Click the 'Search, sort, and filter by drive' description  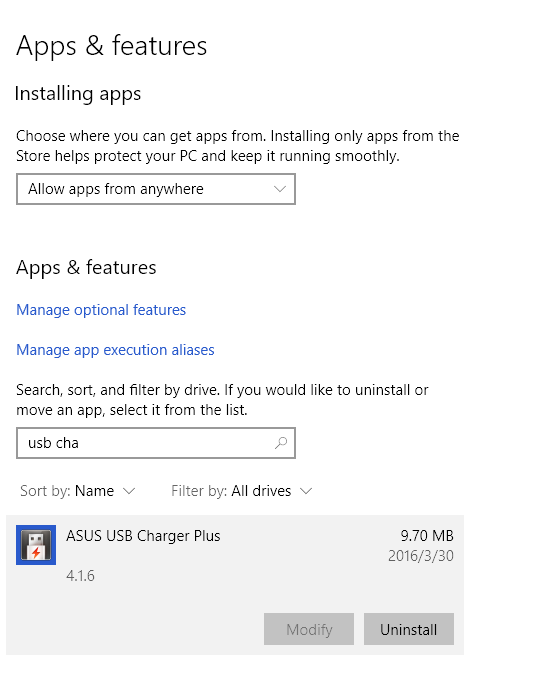click(222, 400)
